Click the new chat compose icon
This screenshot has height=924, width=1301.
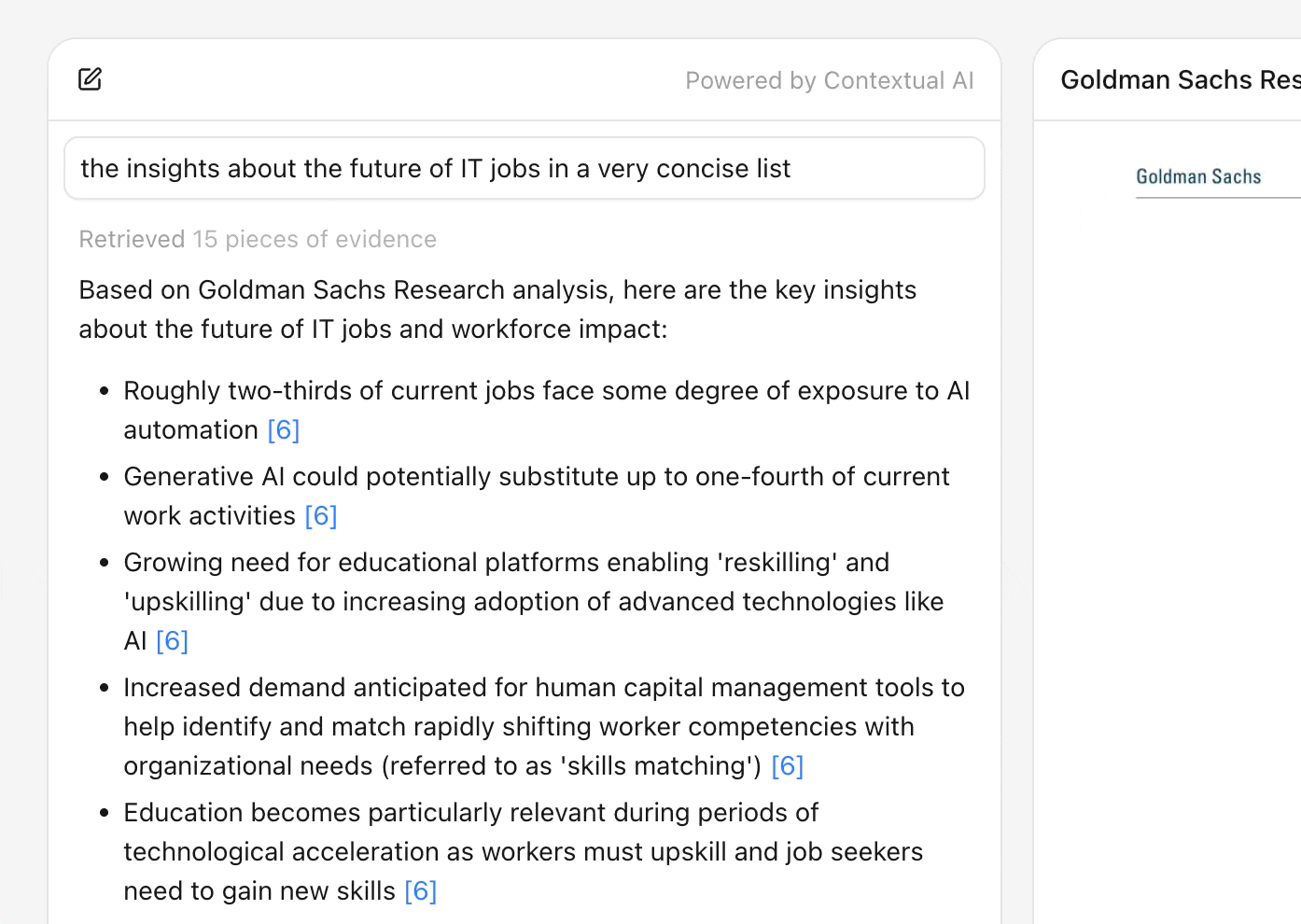click(91, 79)
